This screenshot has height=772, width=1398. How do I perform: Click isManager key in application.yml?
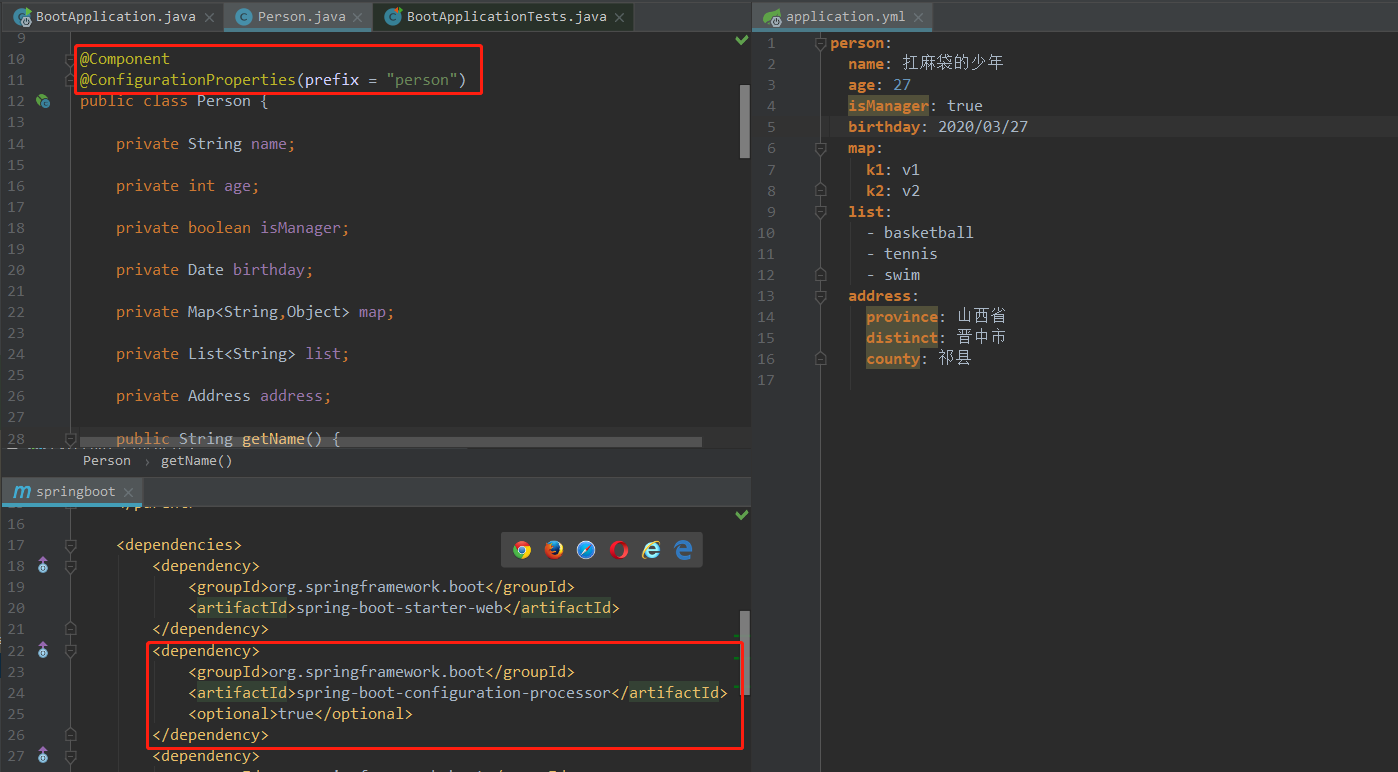click(x=889, y=106)
